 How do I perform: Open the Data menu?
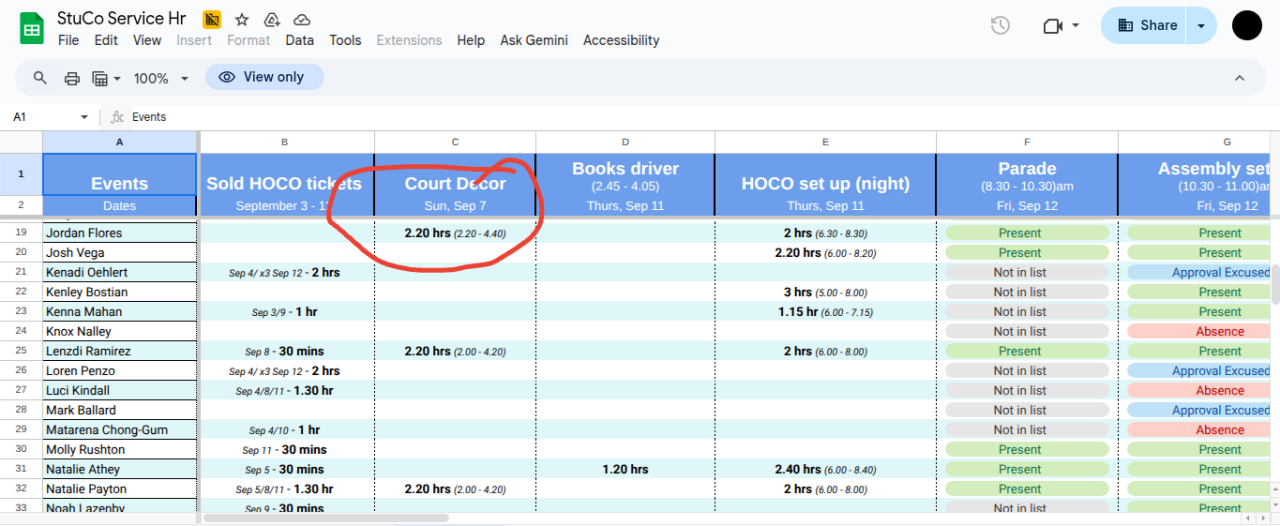[x=299, y=40]
